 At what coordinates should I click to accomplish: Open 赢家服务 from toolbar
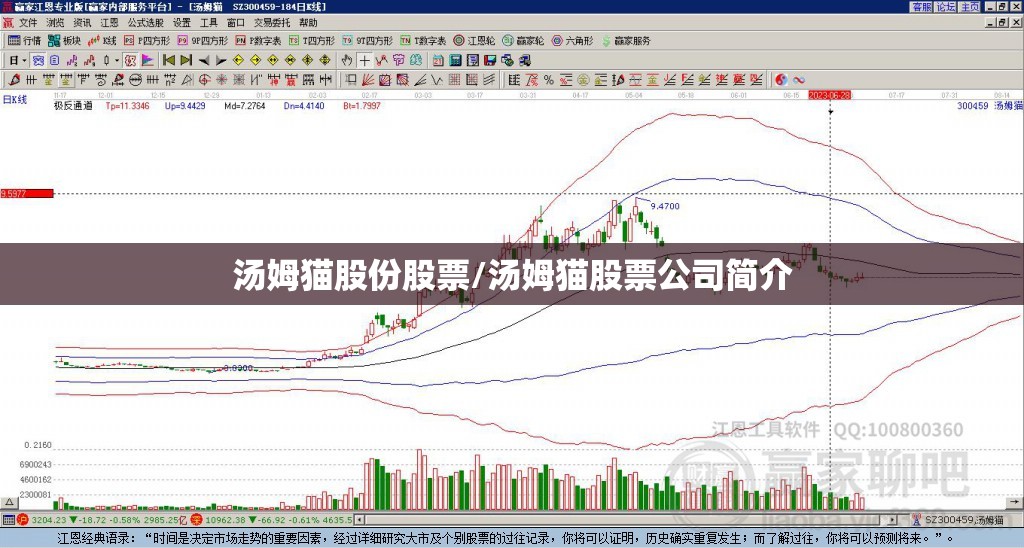626,40
